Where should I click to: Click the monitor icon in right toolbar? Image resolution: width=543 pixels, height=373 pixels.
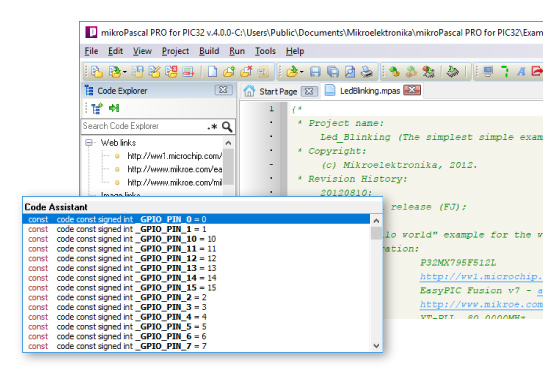click(x=488, y=71)
